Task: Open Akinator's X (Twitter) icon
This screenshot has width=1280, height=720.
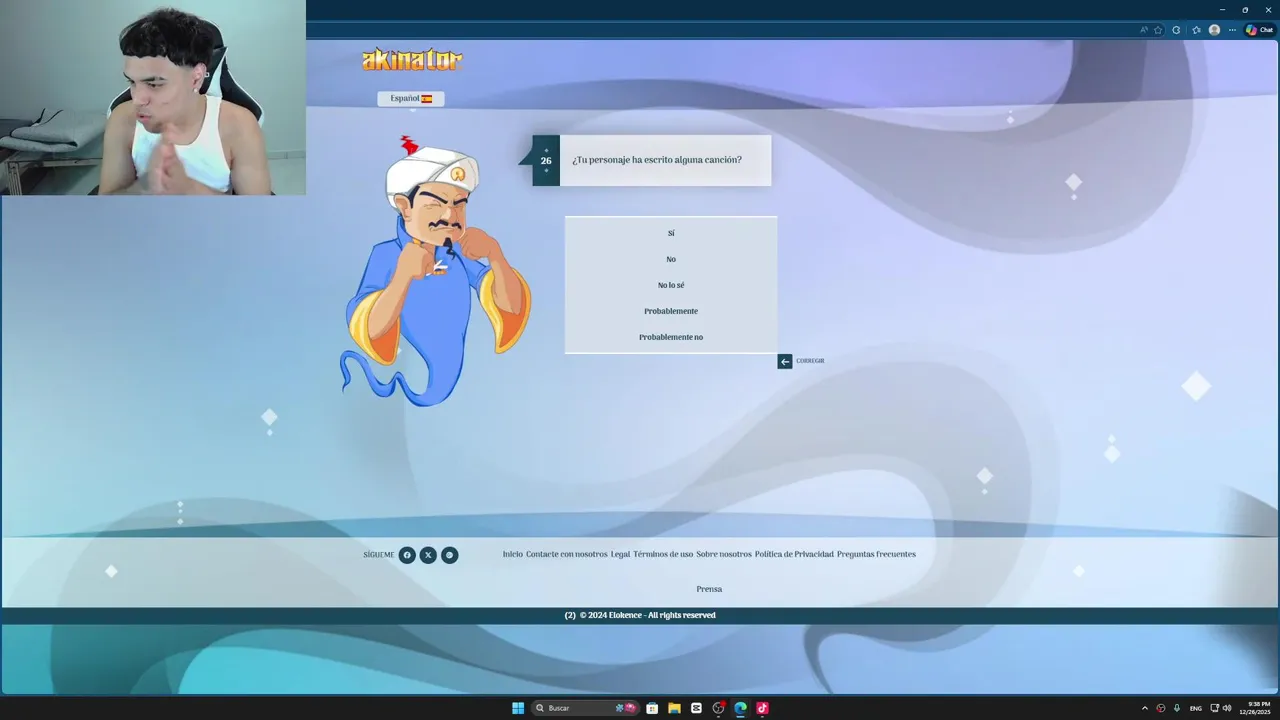Action: 428,555
